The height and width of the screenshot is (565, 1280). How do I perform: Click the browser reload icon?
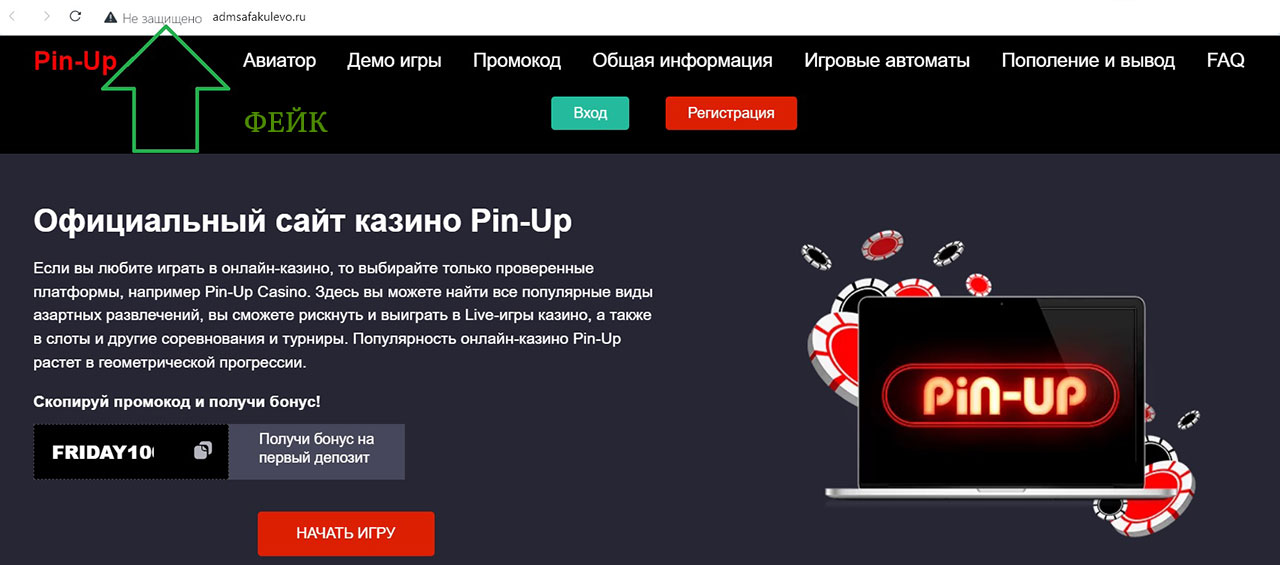76,17
